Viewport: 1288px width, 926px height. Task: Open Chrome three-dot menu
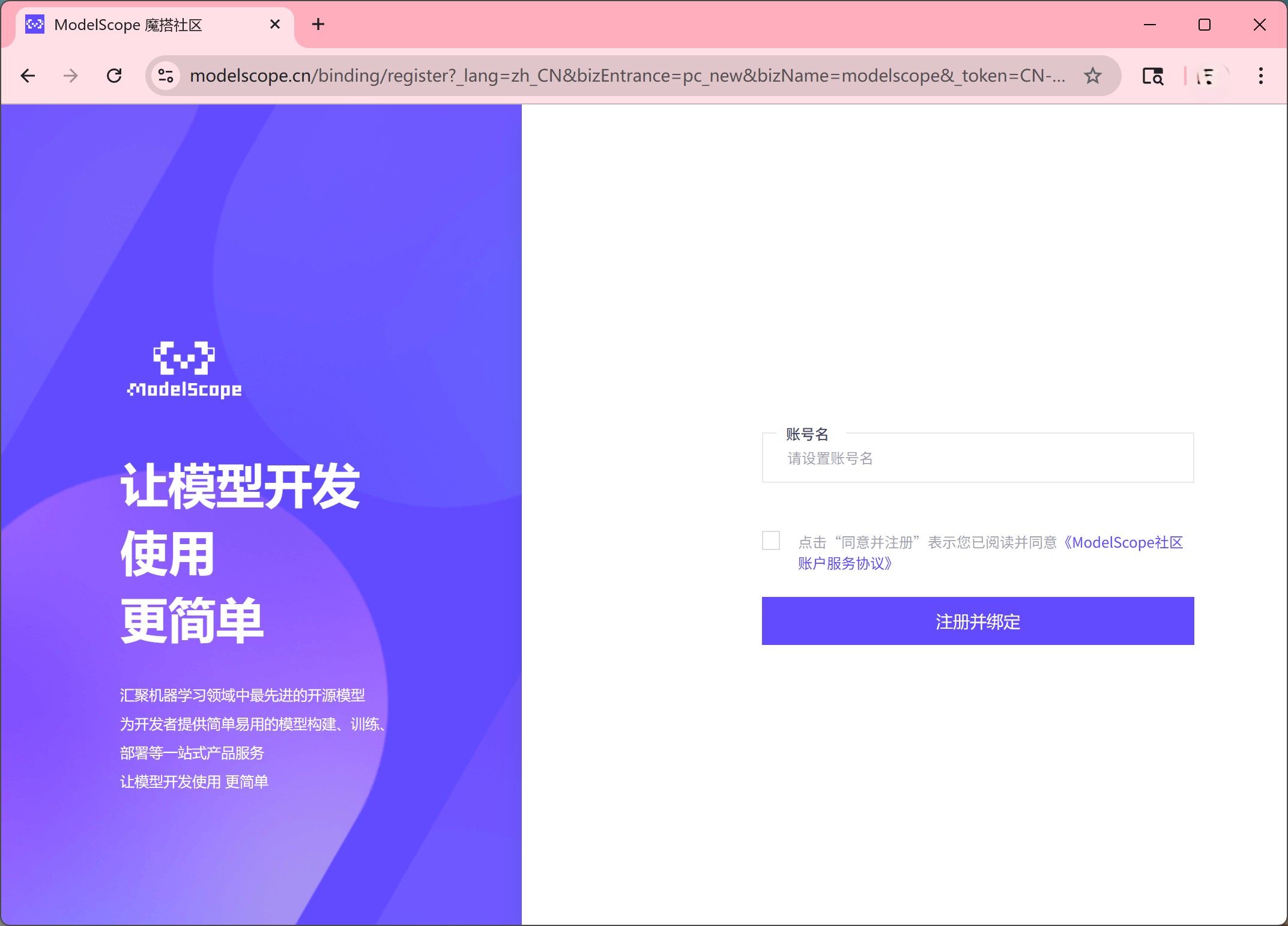pos(1260,76)
